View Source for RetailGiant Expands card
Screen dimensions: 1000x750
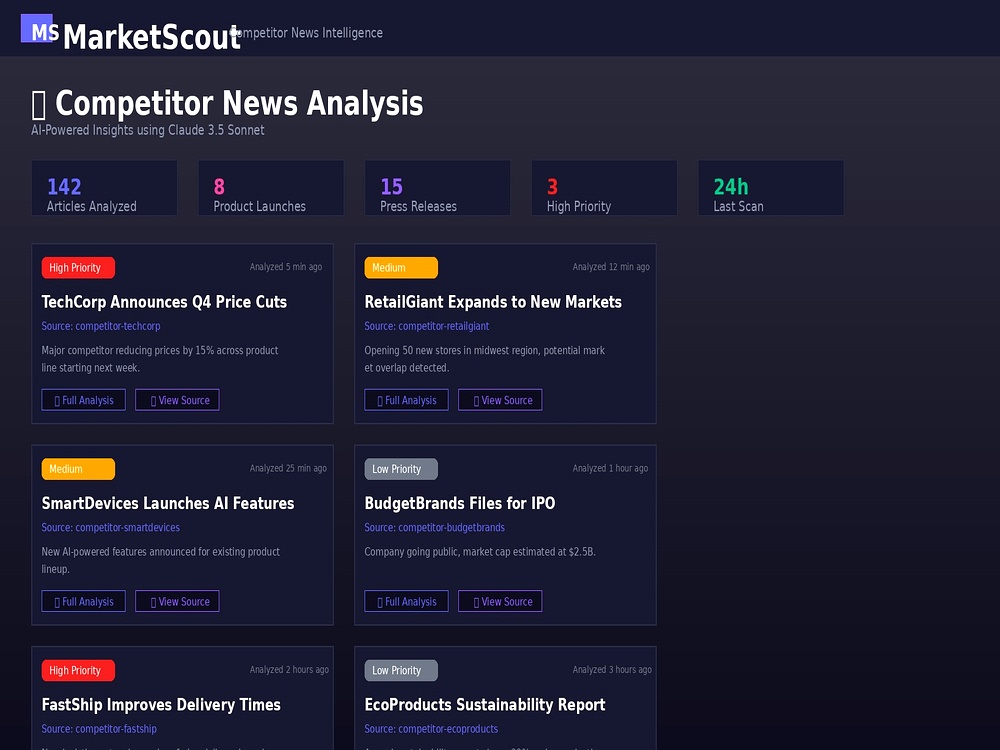[500, 400]
